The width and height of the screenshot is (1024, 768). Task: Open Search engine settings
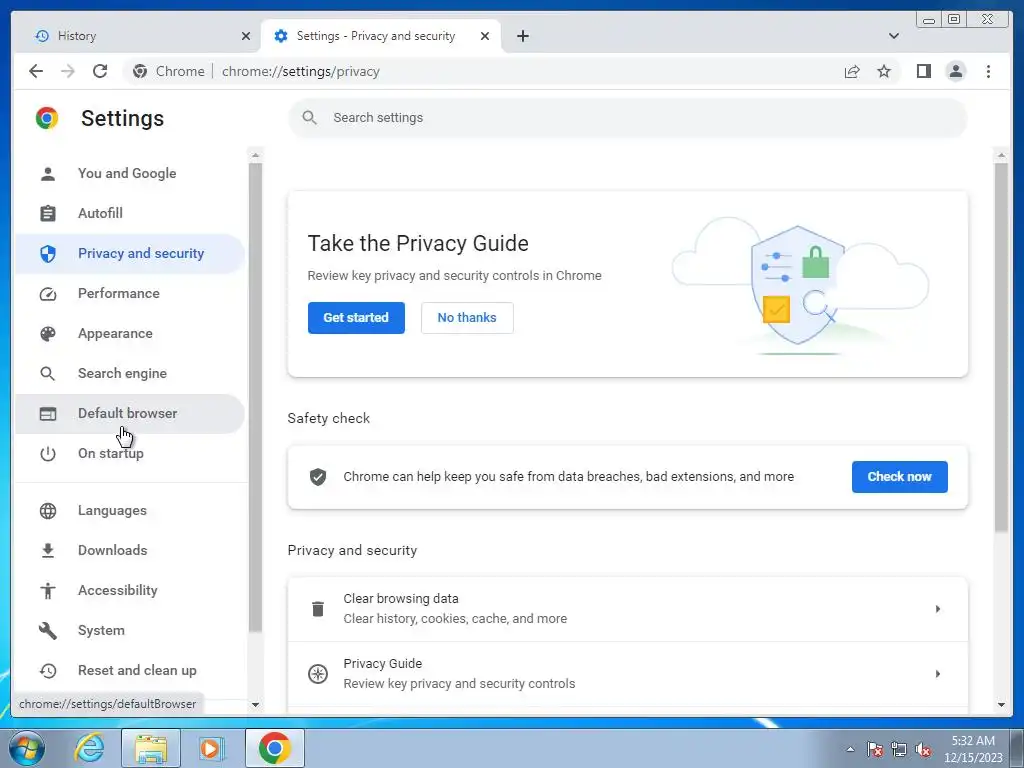click(x=130, y=373)
